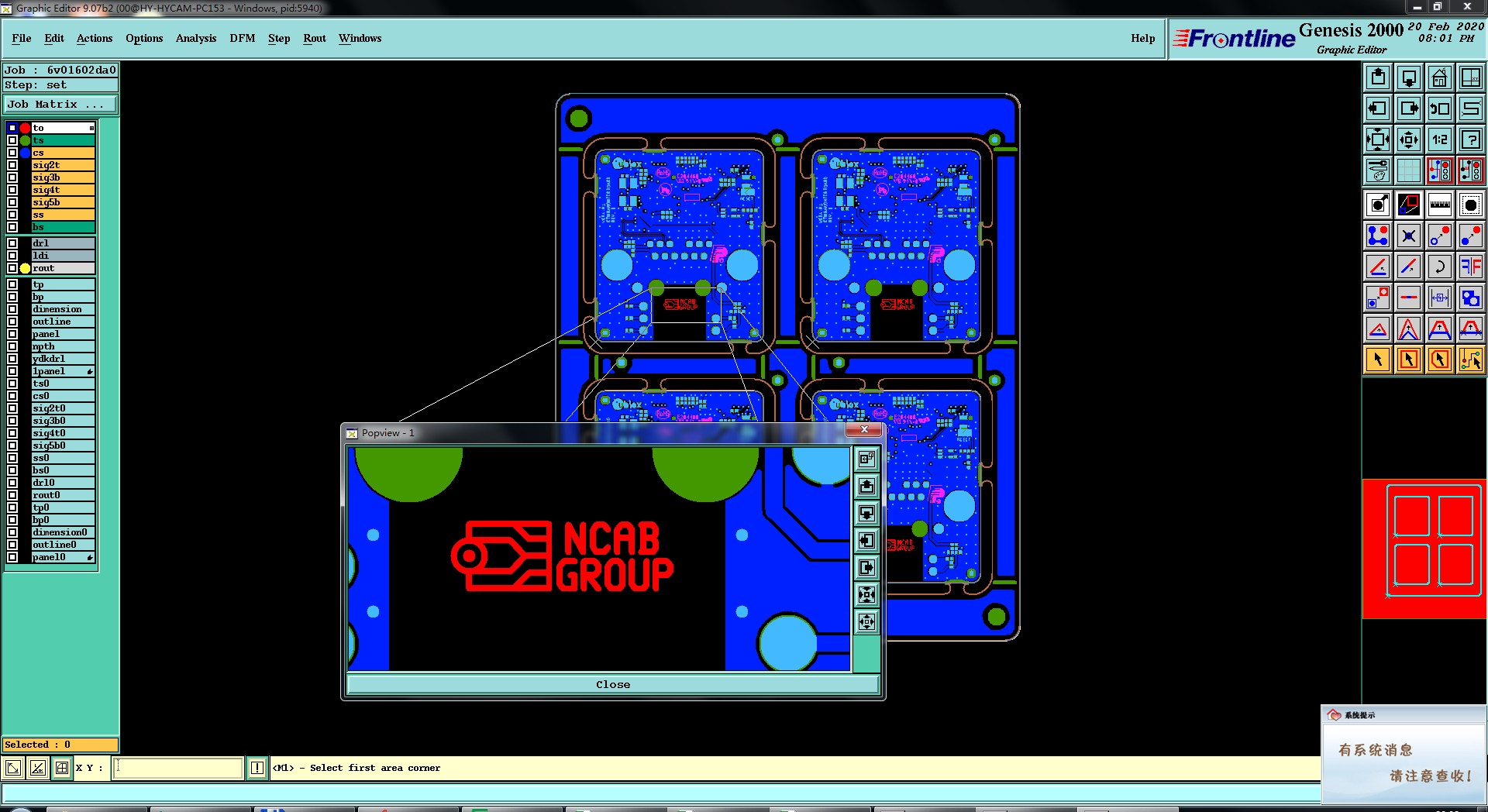Click the pan left icon in the right toolbar
Image resolution: width=1488 pixels, height=812 pixels.
(1378, 108)
